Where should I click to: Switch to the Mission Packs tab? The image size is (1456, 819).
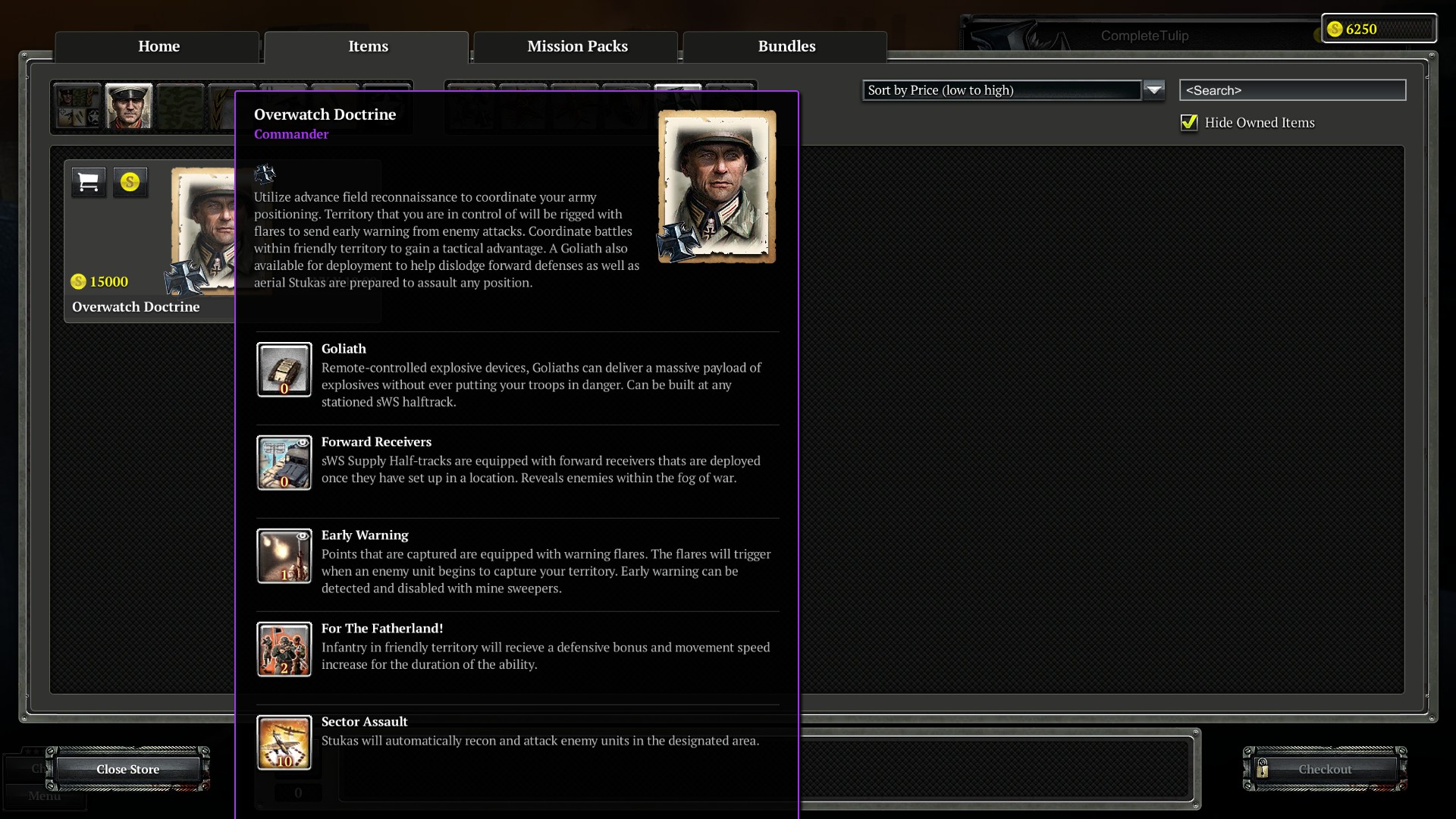[x=577, y=46]
